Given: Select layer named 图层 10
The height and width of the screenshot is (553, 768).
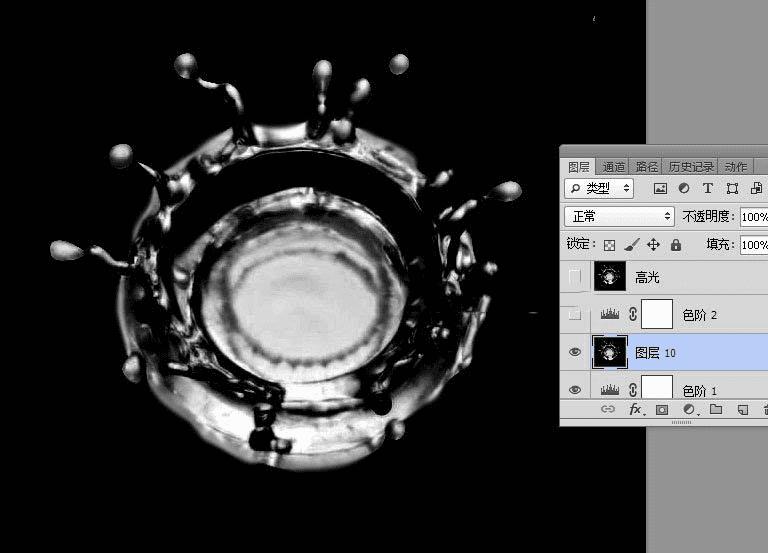Looking at the screenshot, I should 655,353.
